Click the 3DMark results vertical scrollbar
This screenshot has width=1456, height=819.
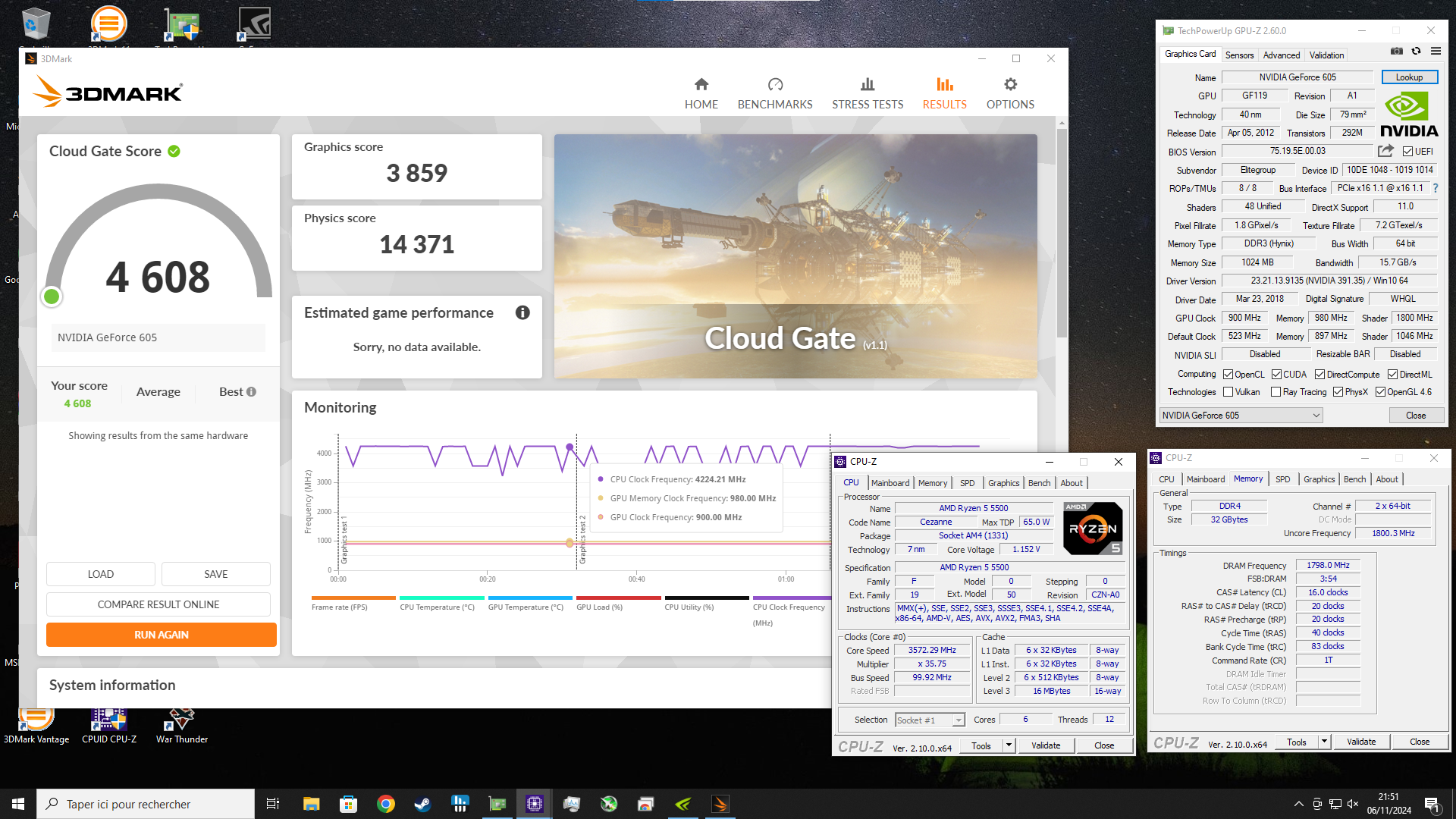tap(1061, 235)
